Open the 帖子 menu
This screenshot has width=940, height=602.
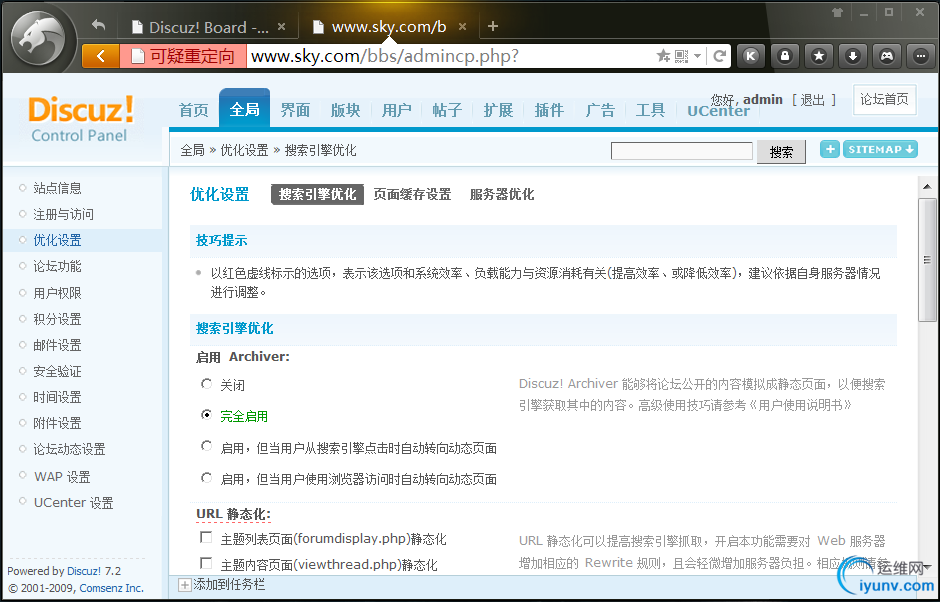pyautogui.click(x=447, y=110)
